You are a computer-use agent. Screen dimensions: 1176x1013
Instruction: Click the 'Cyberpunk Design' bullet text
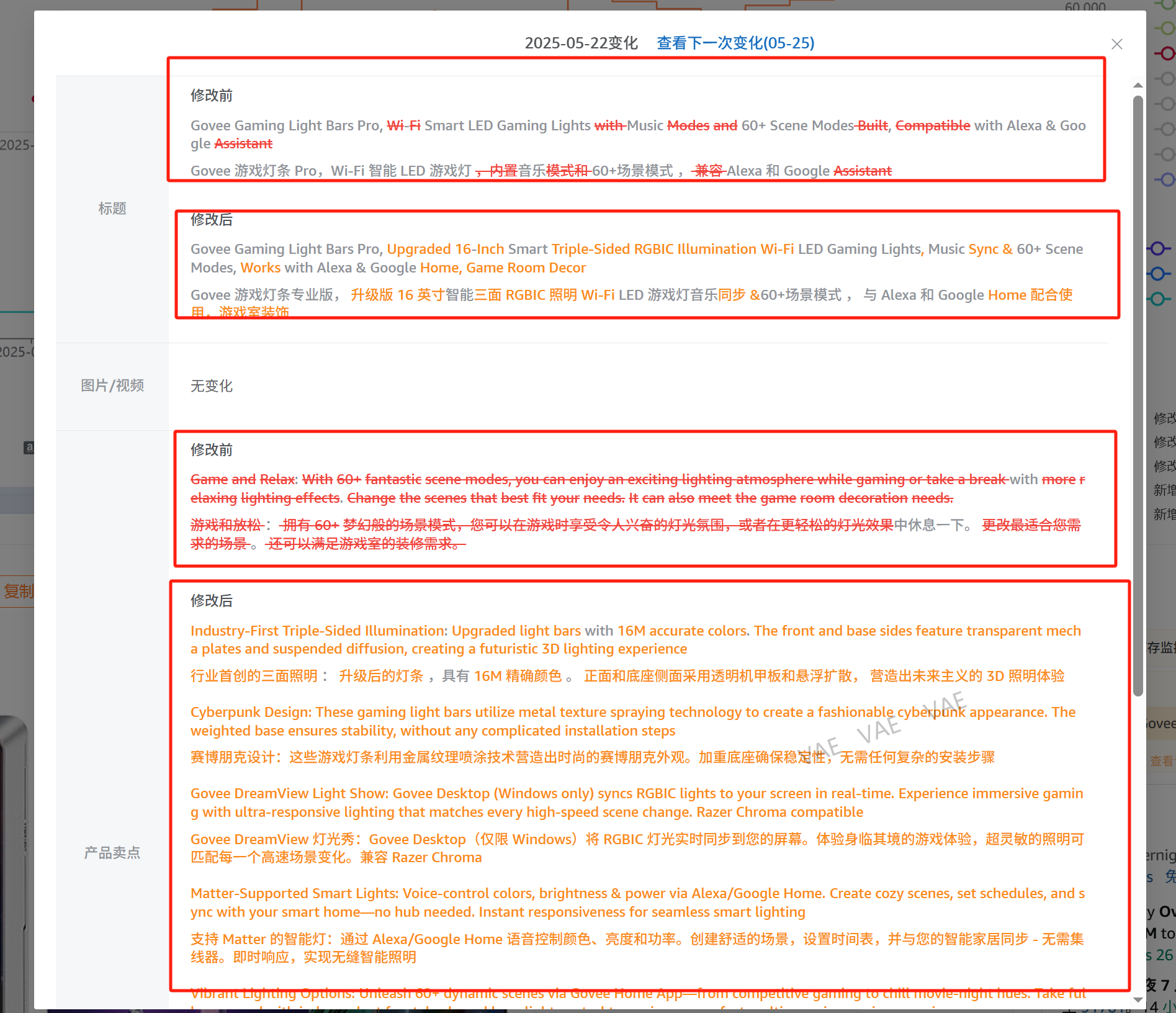click(633, 721)
